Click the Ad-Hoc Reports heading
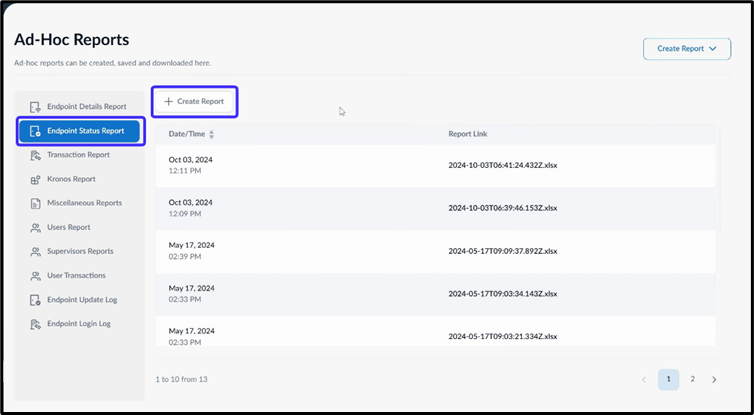This screenshot has width=754, height=415. (72, 39)
